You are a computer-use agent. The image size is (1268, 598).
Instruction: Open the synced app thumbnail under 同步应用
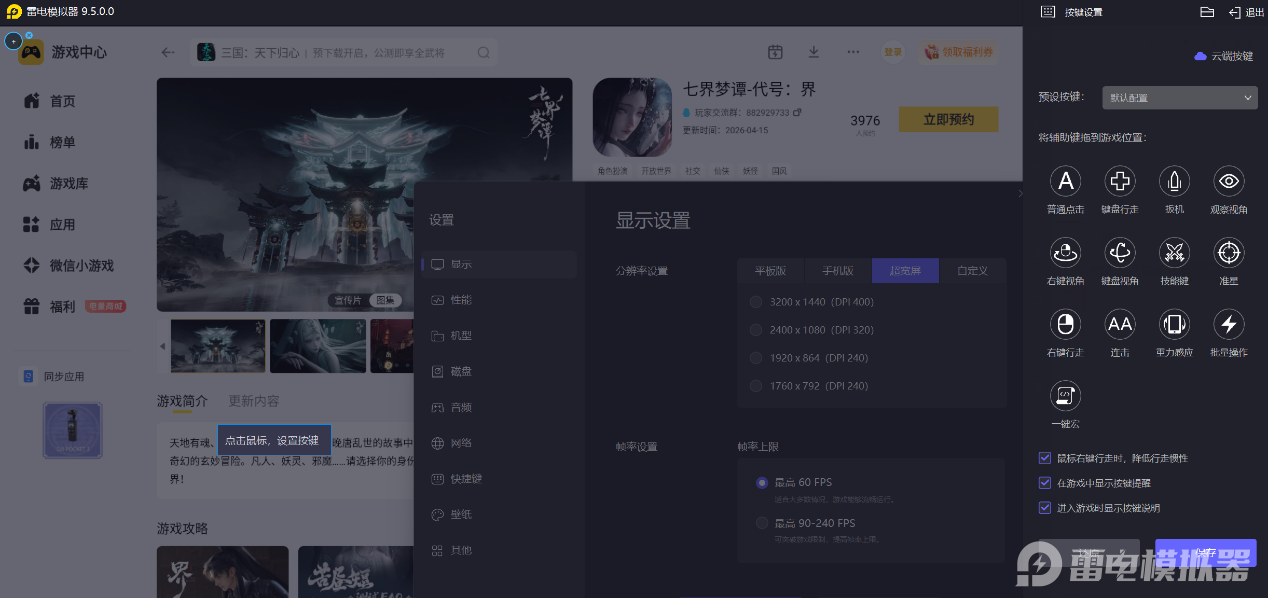72,430
